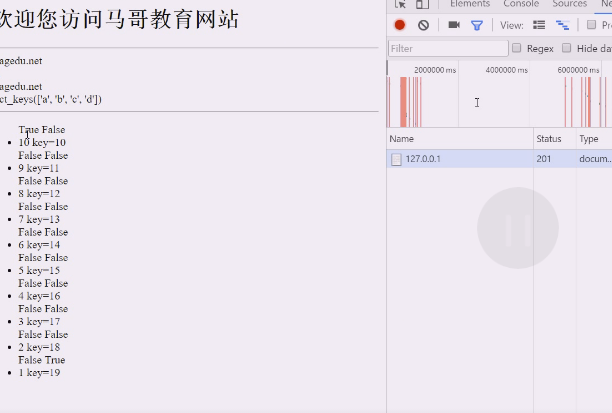This screenshot has width=612, height=413.
Task: Click the red record network log button
Action: point(400,25)
